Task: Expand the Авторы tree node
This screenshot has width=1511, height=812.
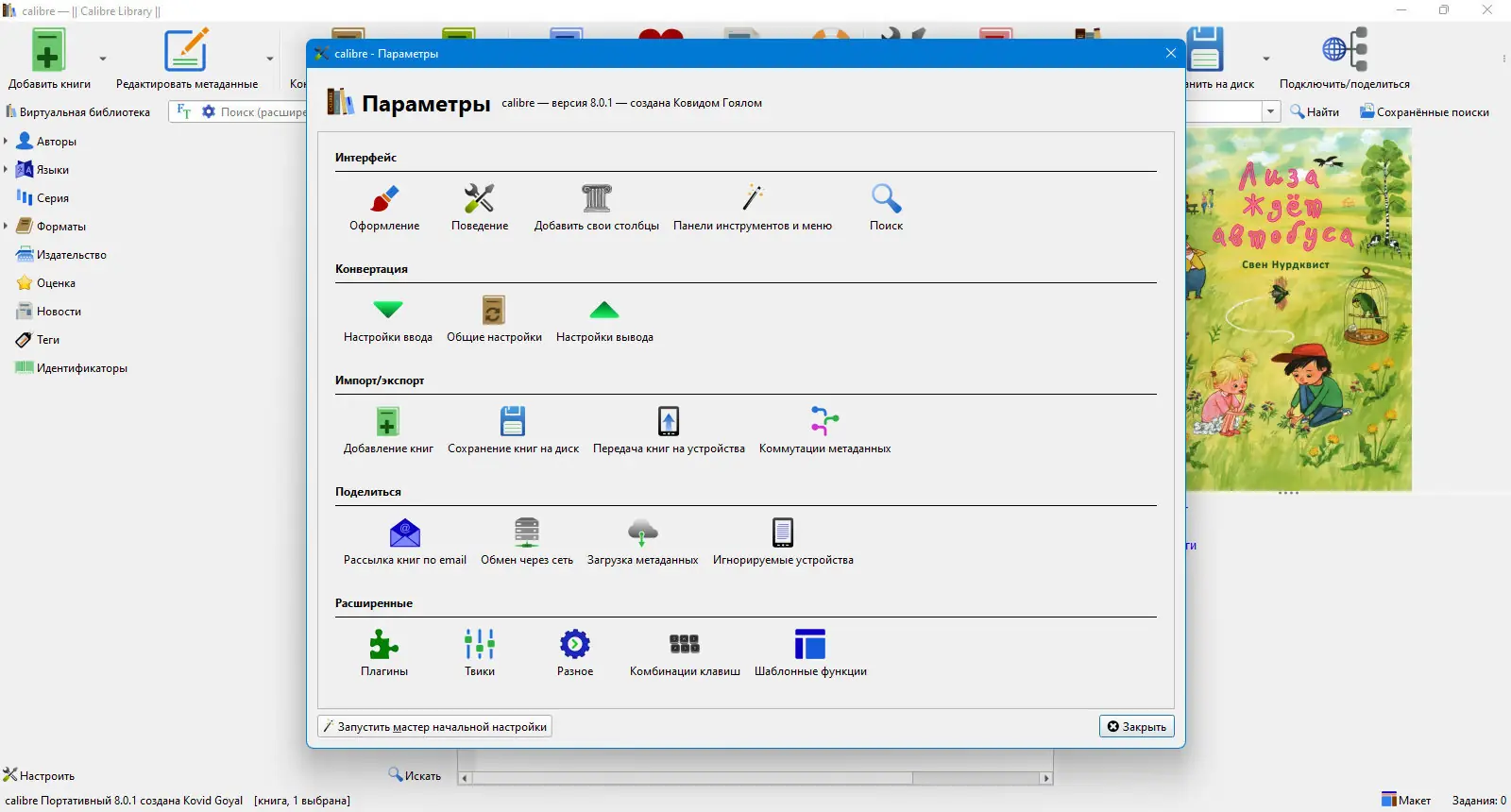Action: pyautogui.click(x=6, y=141)
